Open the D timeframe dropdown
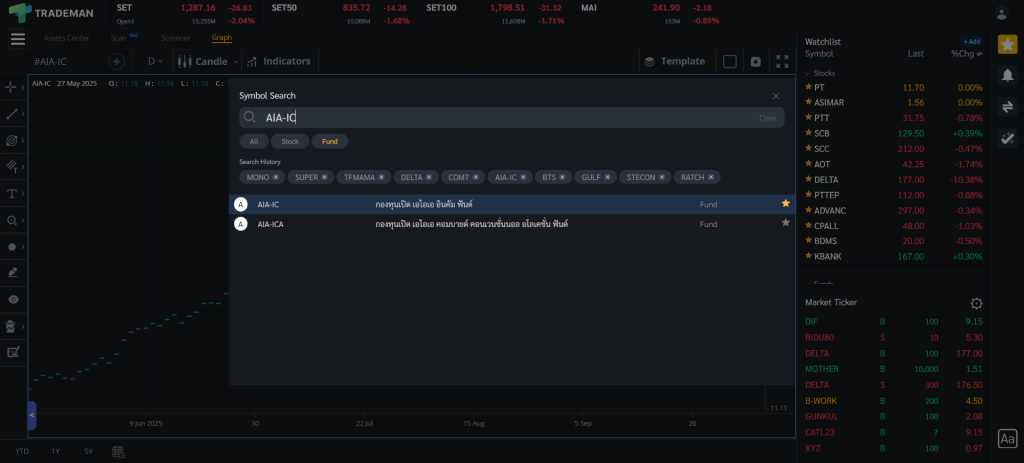The width and height of the screenshot is (1024, 463). point(156,61)
